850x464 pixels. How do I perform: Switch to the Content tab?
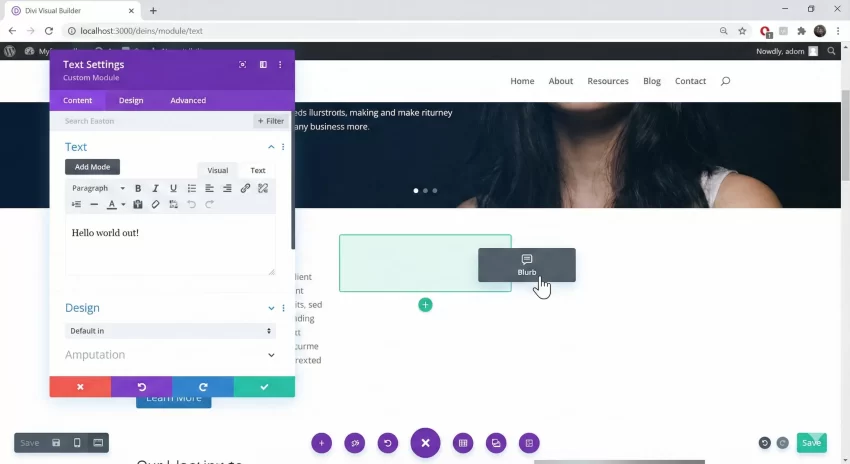point(78,100)
